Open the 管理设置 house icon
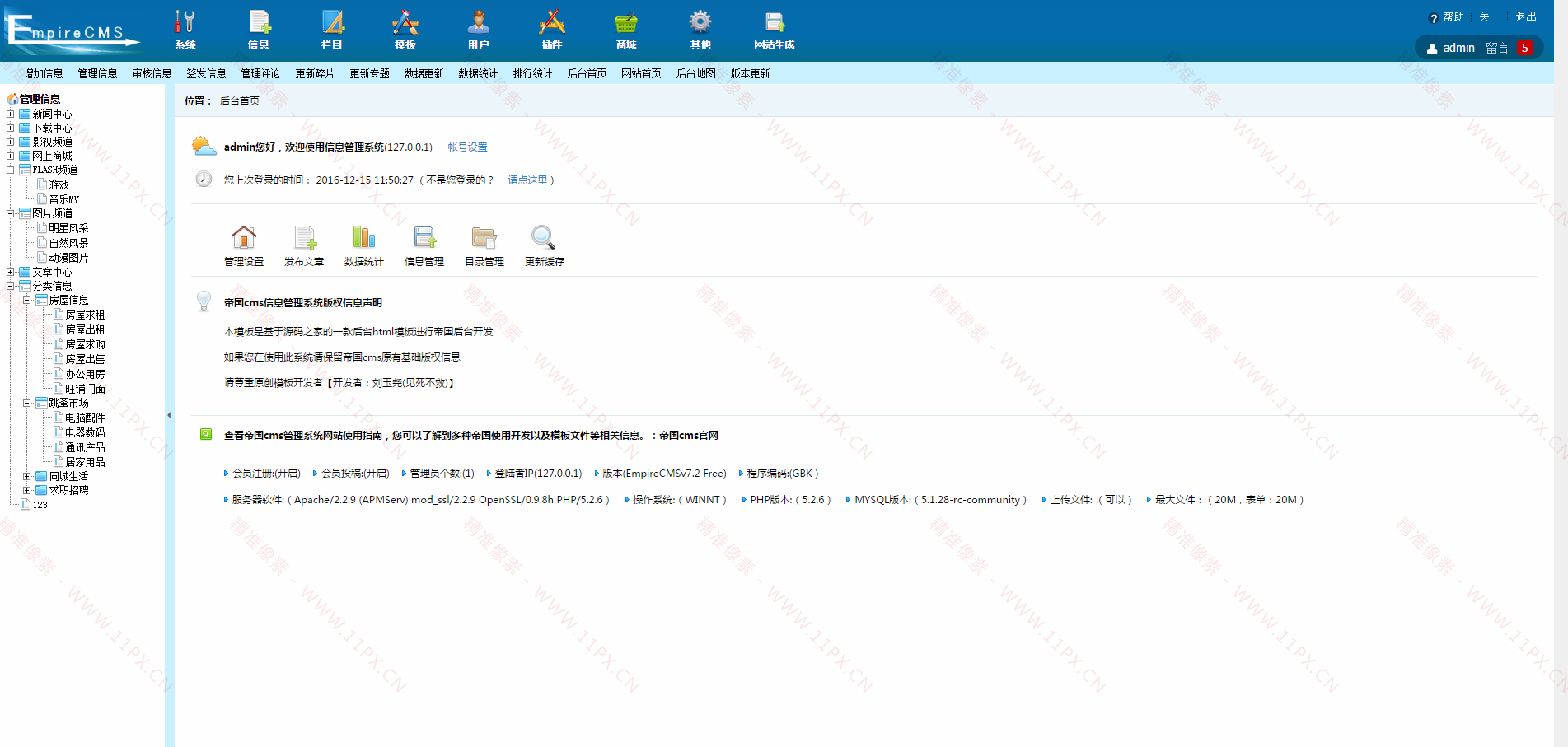The width and height of the screenshot is (1568, 747). (244, 237)
